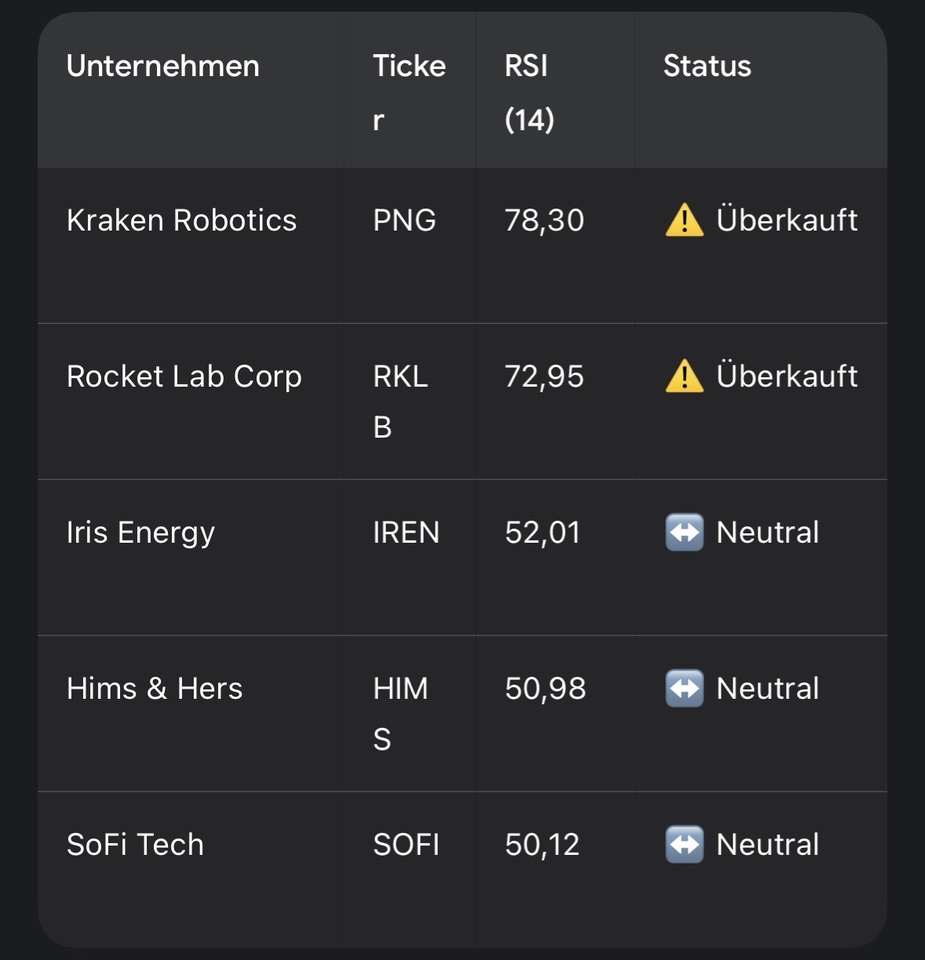Click the neutral arrows icon for SoFi Tech
This screenshot has width=925, height=960.
click(x=684, y=845)
